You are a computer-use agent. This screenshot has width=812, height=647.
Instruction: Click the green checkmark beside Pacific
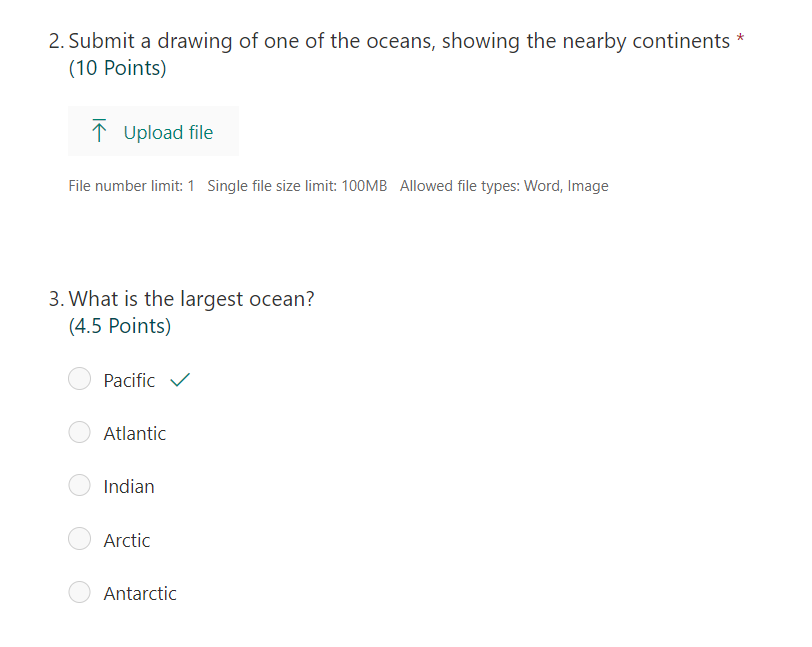[x=180, y=380]
